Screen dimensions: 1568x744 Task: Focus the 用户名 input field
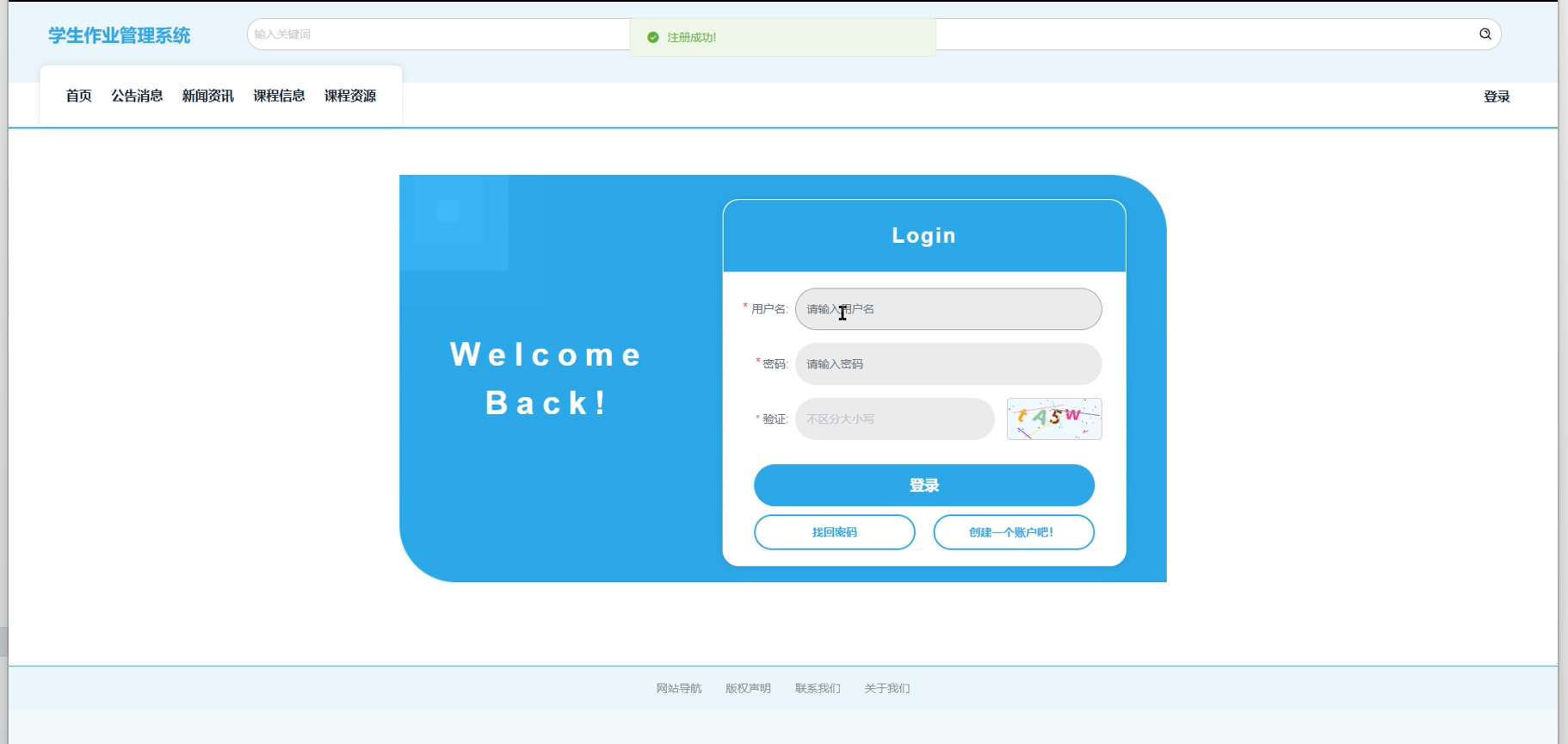coord(948,309)
